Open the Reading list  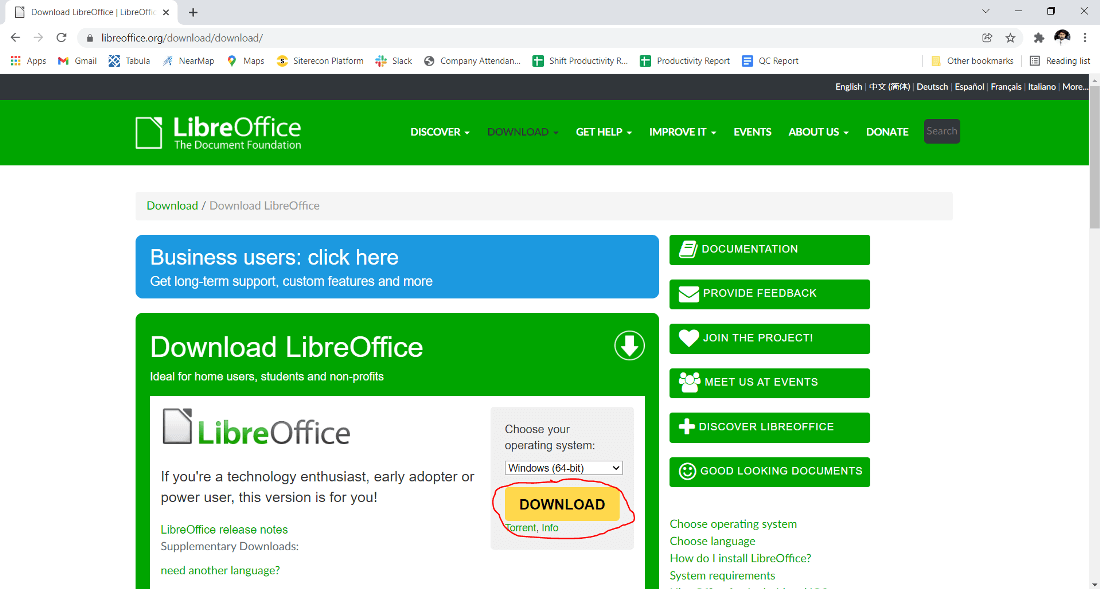pos(1060,61)
